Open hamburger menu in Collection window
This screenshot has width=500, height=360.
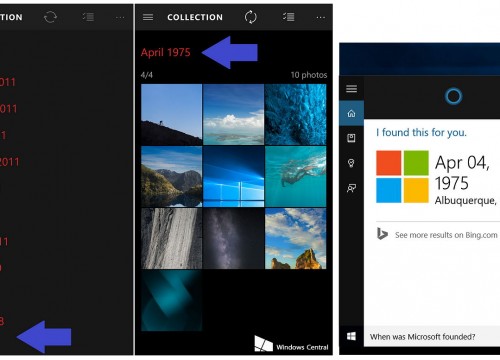(x=148, y=17)
